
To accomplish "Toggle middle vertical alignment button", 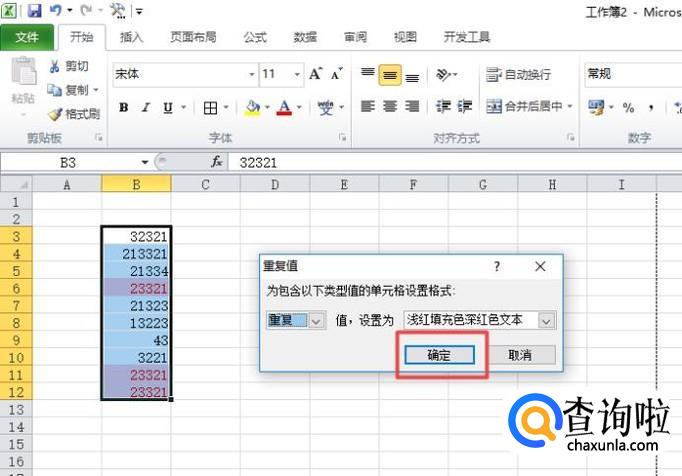I will click(x=390, y=75).
